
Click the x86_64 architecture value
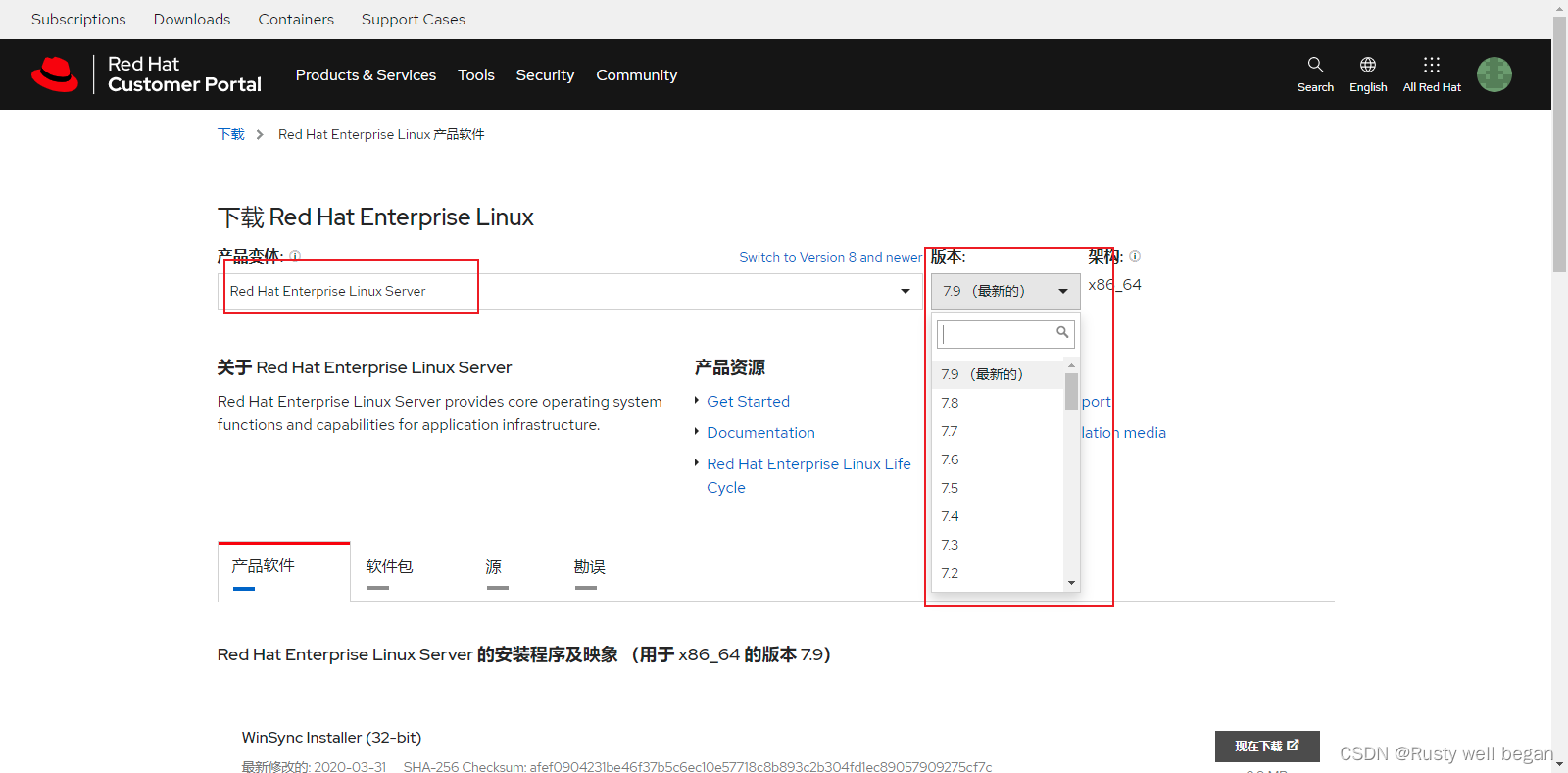coord(1114,285)
